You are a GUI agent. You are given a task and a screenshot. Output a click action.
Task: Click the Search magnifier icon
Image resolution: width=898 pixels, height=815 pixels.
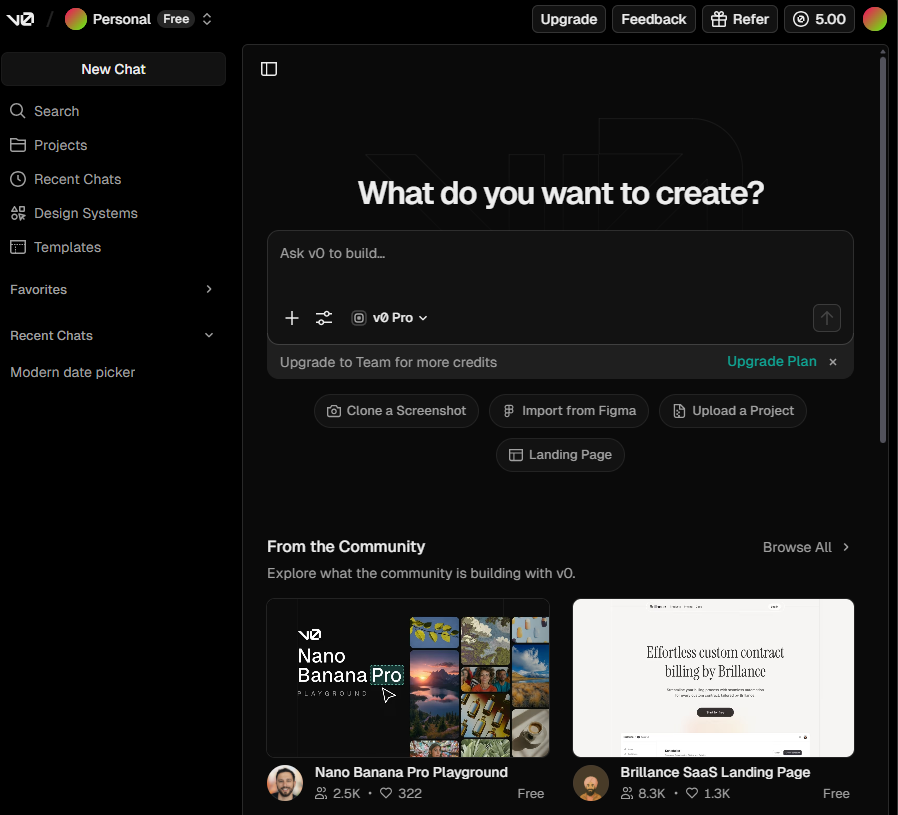tap(18, 111)
